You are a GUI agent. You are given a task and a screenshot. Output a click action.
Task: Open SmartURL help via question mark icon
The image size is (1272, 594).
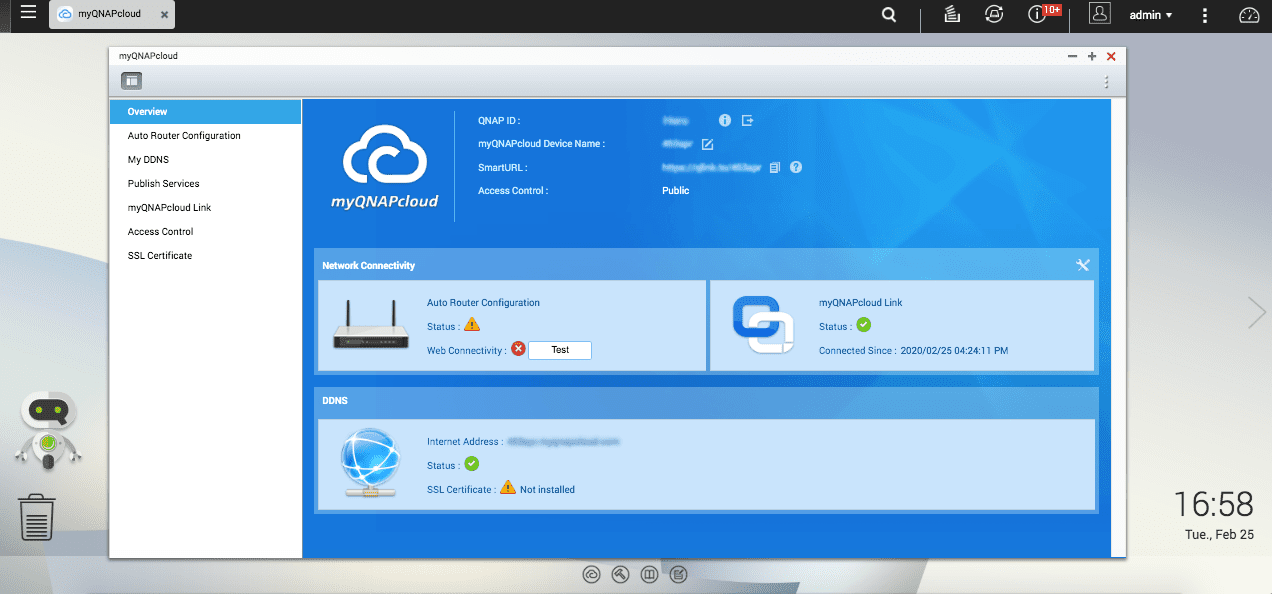795,167
